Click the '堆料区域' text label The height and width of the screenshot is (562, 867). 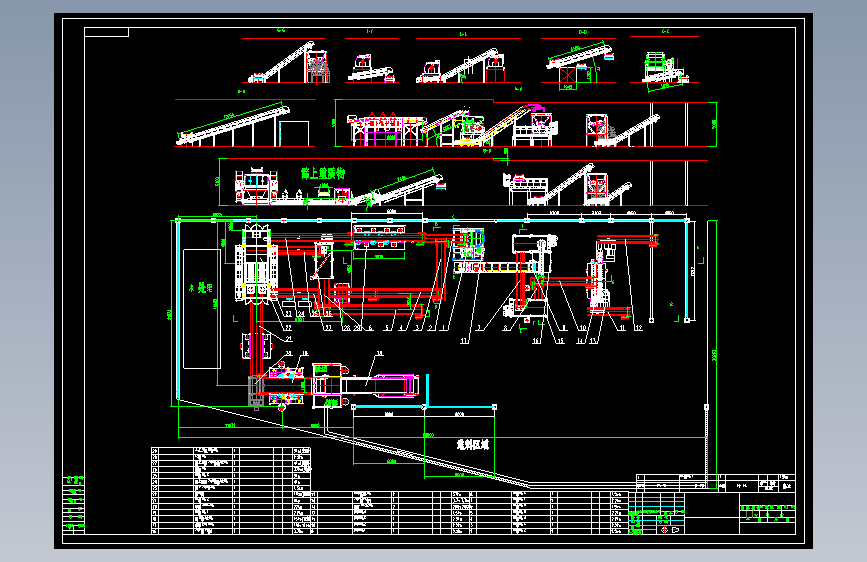click(473, 445)
